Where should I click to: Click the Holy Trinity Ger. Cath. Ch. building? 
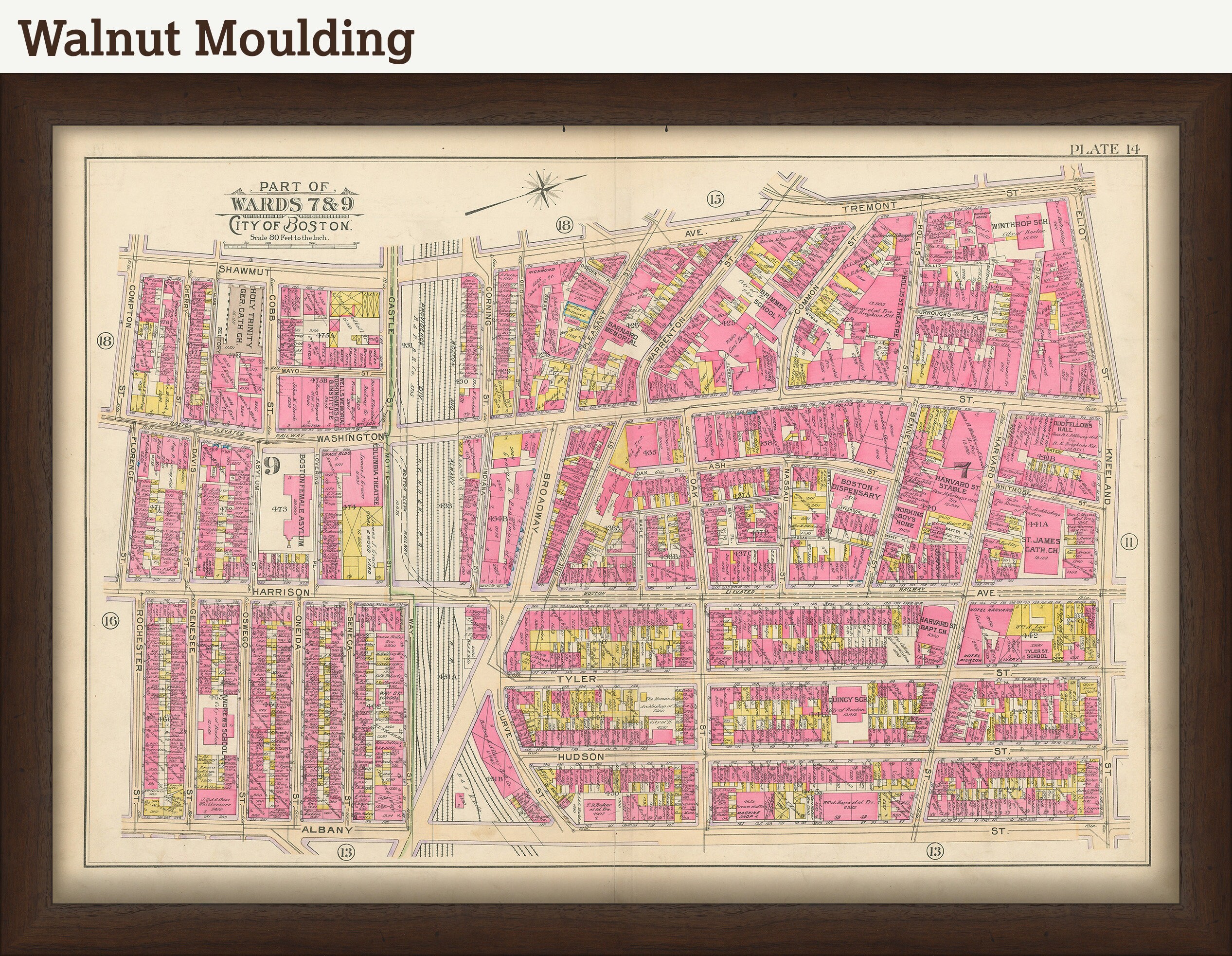coord(245,320)
